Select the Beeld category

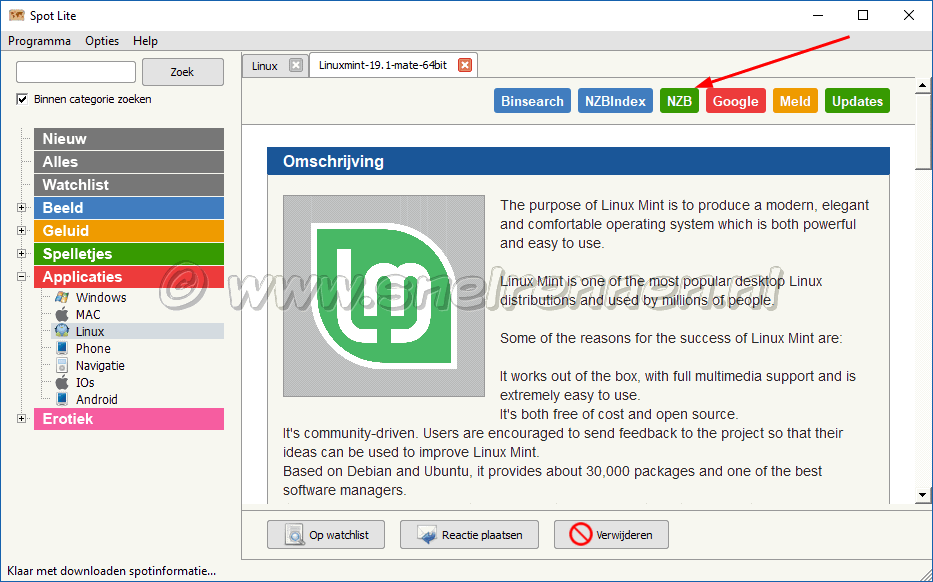coord(129,208)
